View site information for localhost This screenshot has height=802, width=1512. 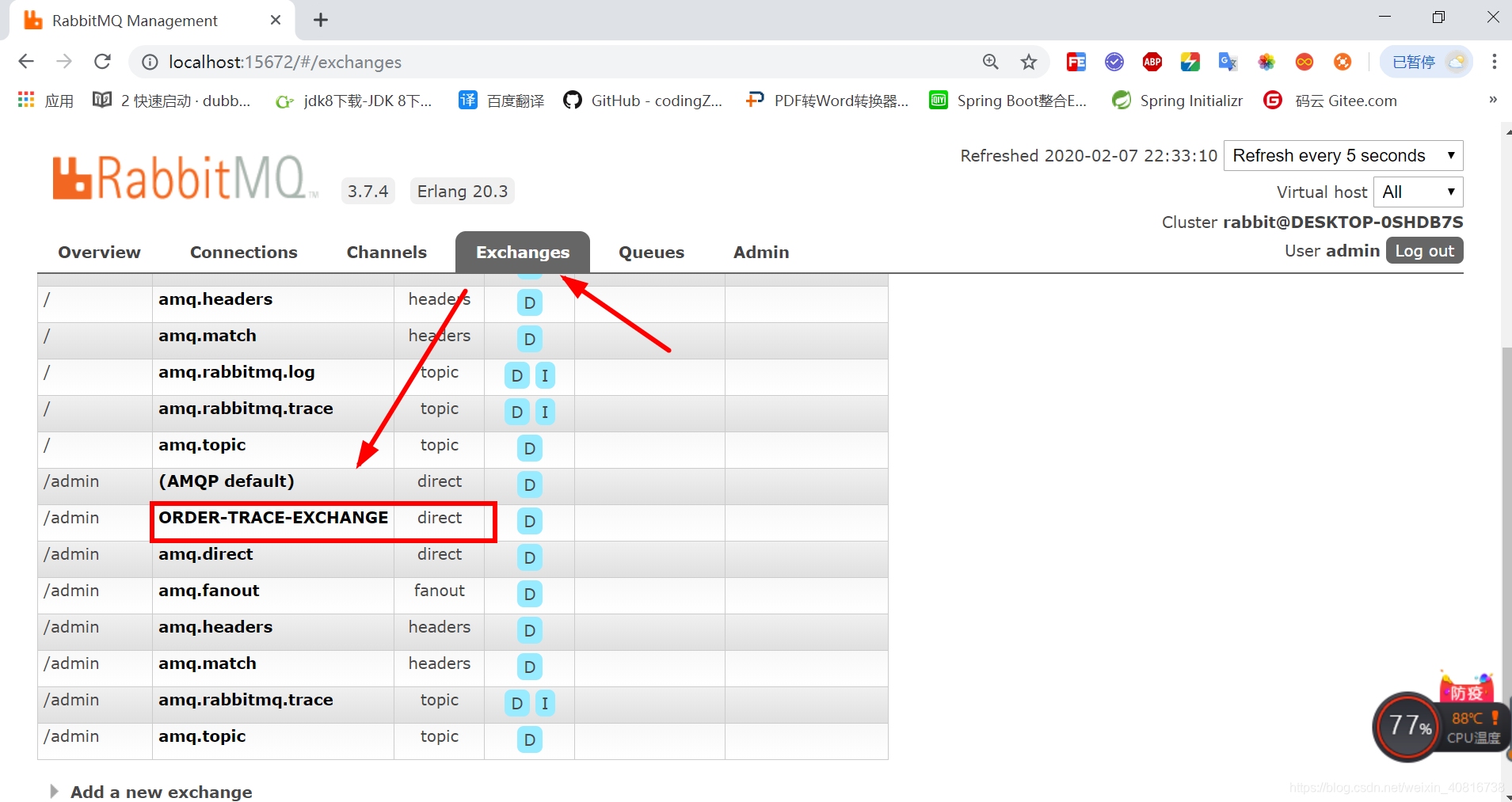tap(150, 62)
